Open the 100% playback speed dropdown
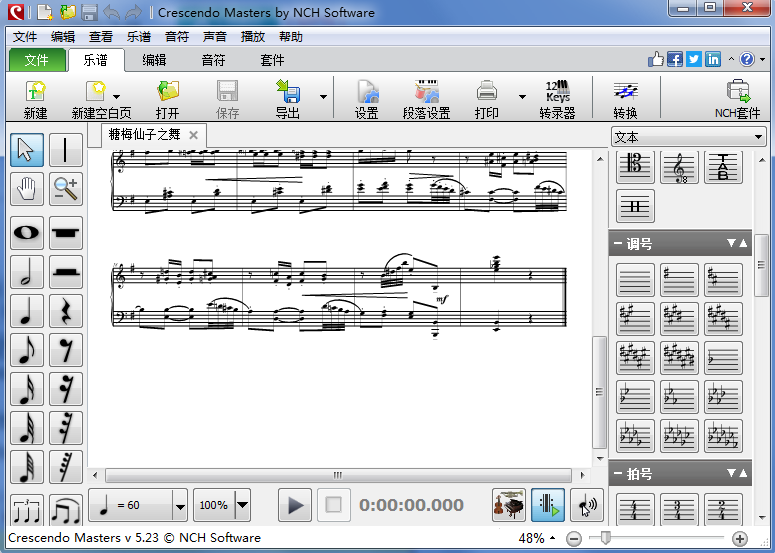This screenshot has height=553, width=775. [242, 506]
